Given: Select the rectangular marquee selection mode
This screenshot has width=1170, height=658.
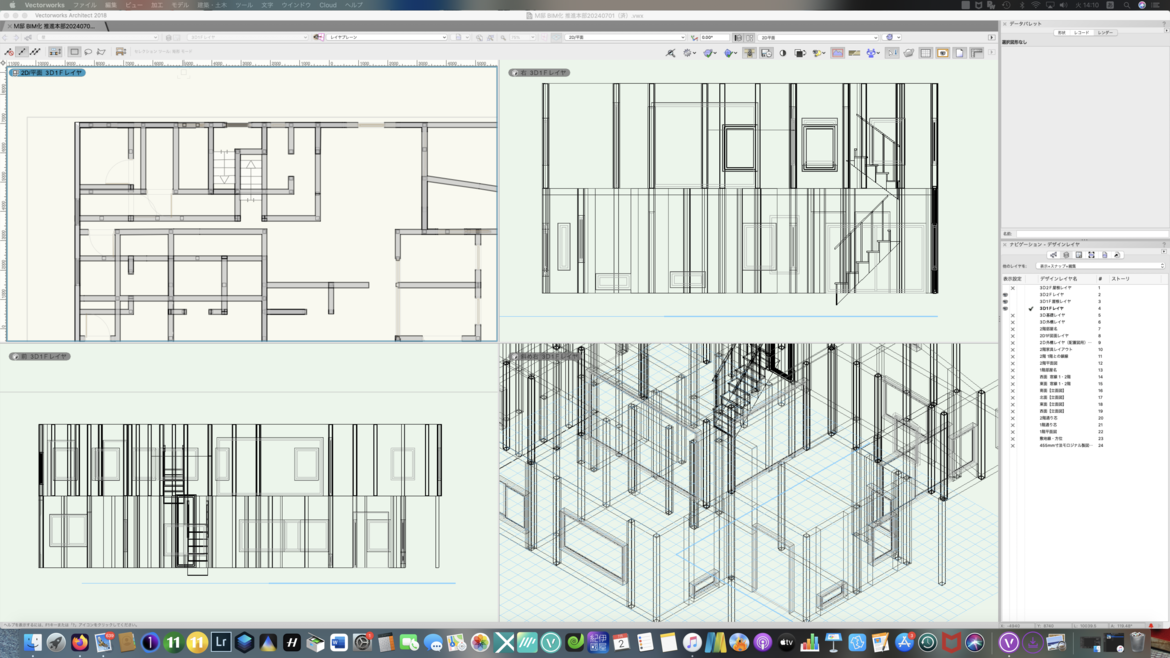Looking at the screenshot, I should click(x=75, y=52).
